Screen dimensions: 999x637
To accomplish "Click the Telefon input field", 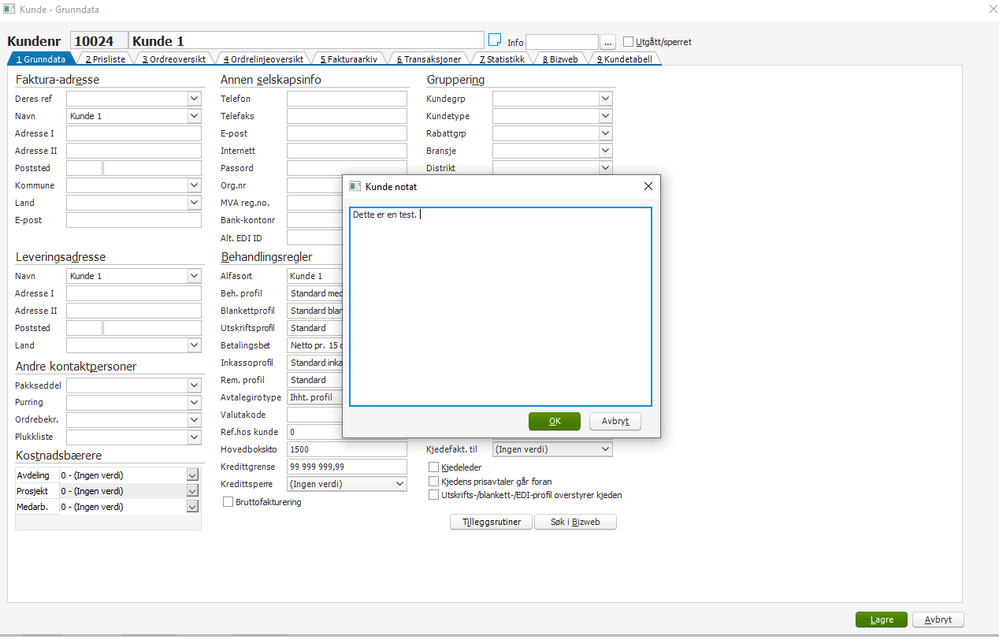I will (x=347, y=99).
